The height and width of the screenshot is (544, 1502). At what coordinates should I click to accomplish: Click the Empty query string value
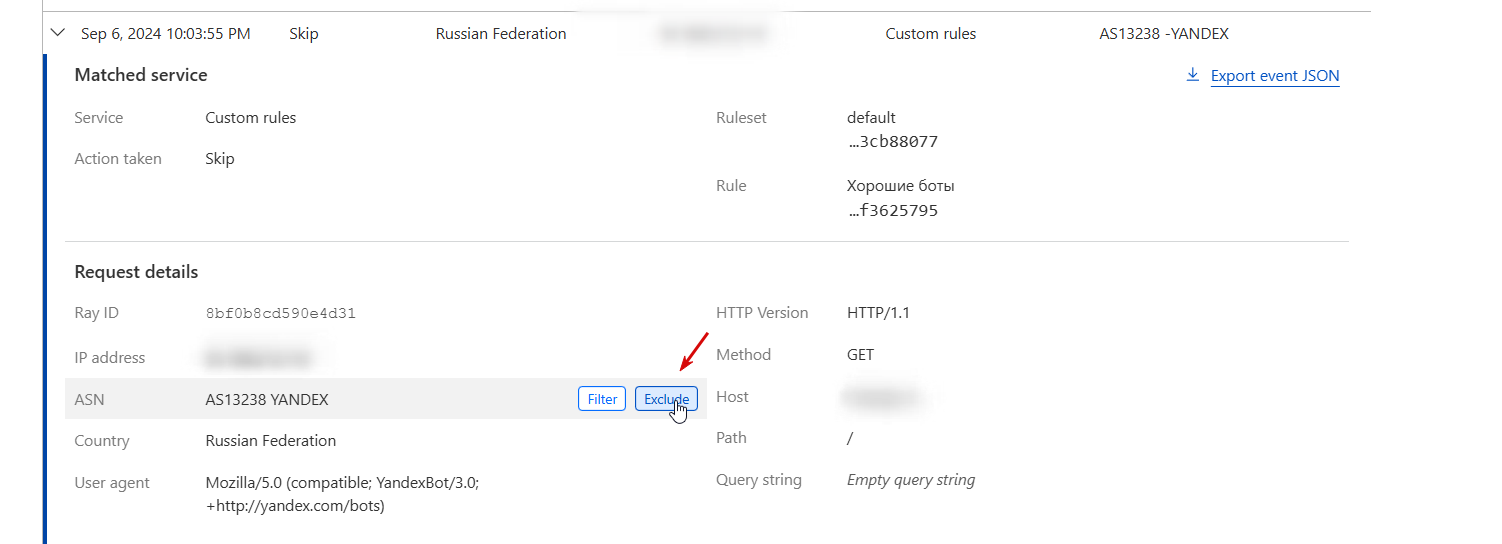pos(910,480)
